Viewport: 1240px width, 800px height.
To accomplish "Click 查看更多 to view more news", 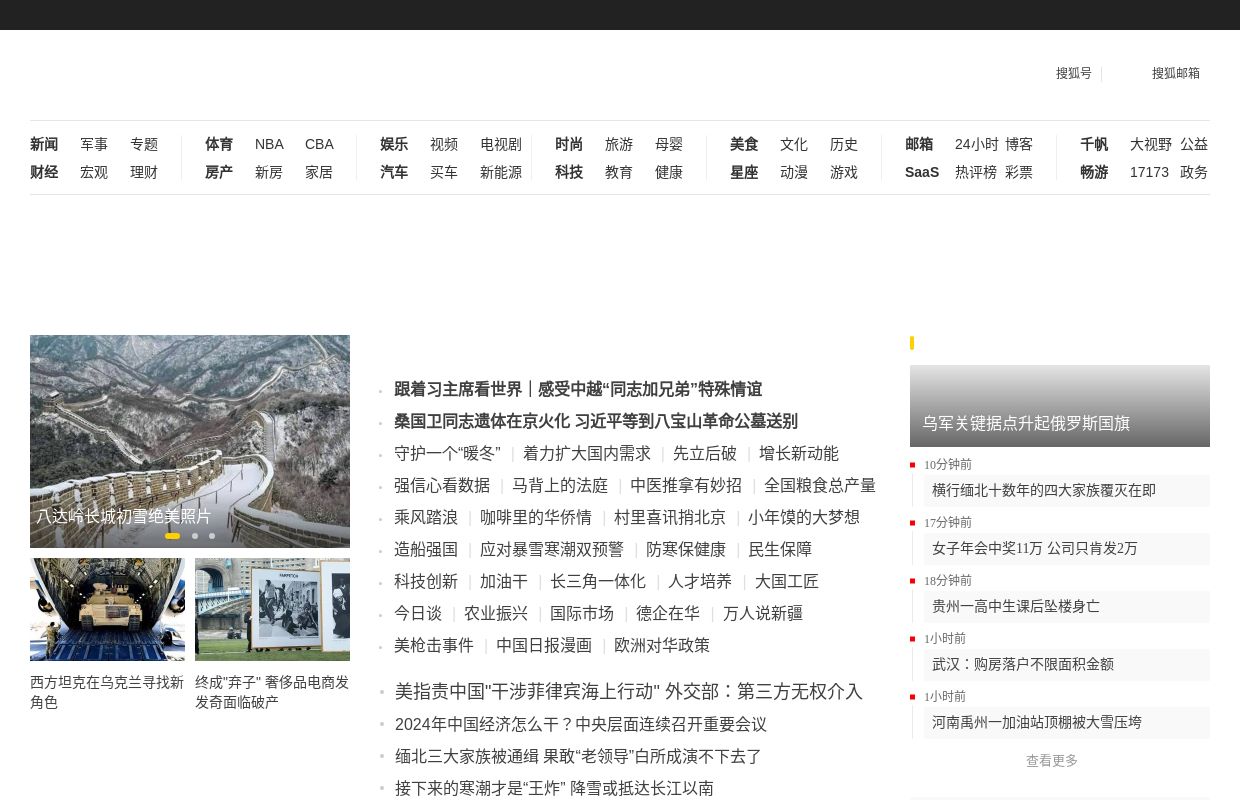I will (1051, 761).
